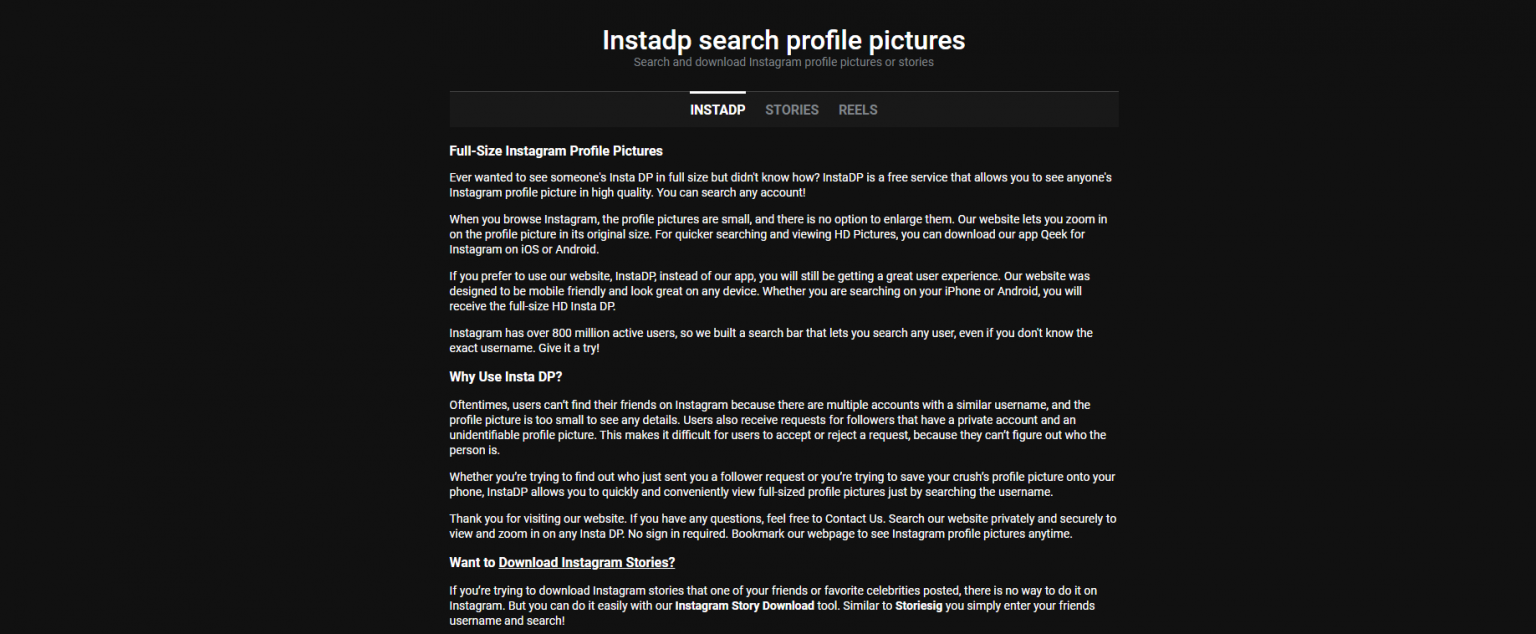Switch to the REELS tab

pos(857,110)
